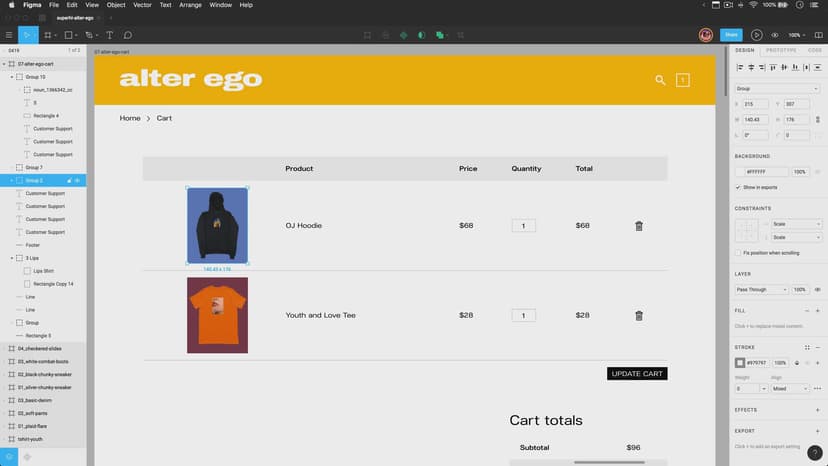Open the 100% zoom level dropdown
The image size is (828, 466).
pyautogui.click(x=796, y=35)
